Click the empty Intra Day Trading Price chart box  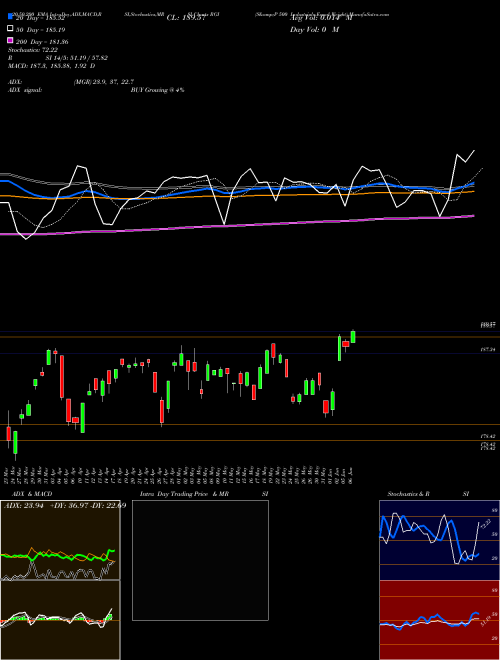tap(200, 560)
